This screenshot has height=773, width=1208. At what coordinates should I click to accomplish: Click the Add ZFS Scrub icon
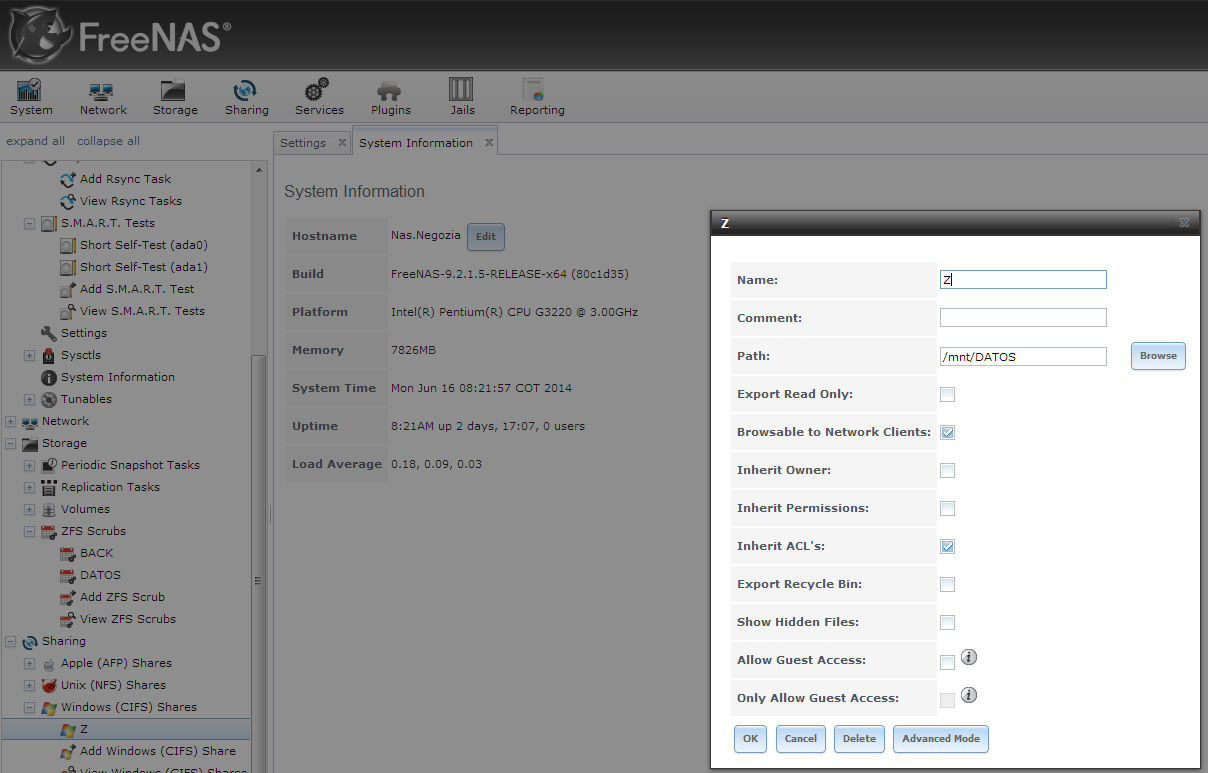[68, 597]
